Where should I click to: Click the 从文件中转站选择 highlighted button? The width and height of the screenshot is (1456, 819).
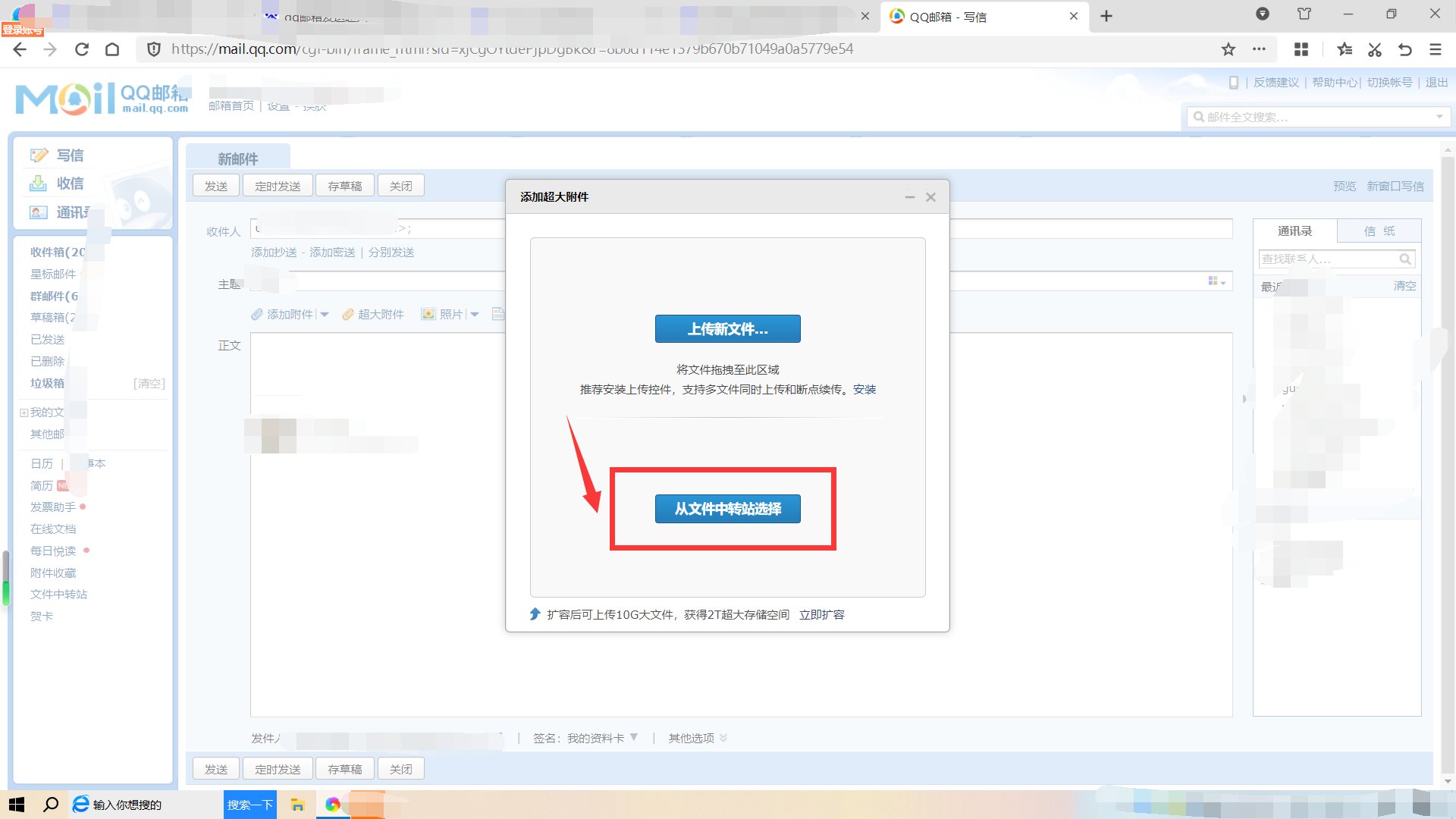(727, 509)
